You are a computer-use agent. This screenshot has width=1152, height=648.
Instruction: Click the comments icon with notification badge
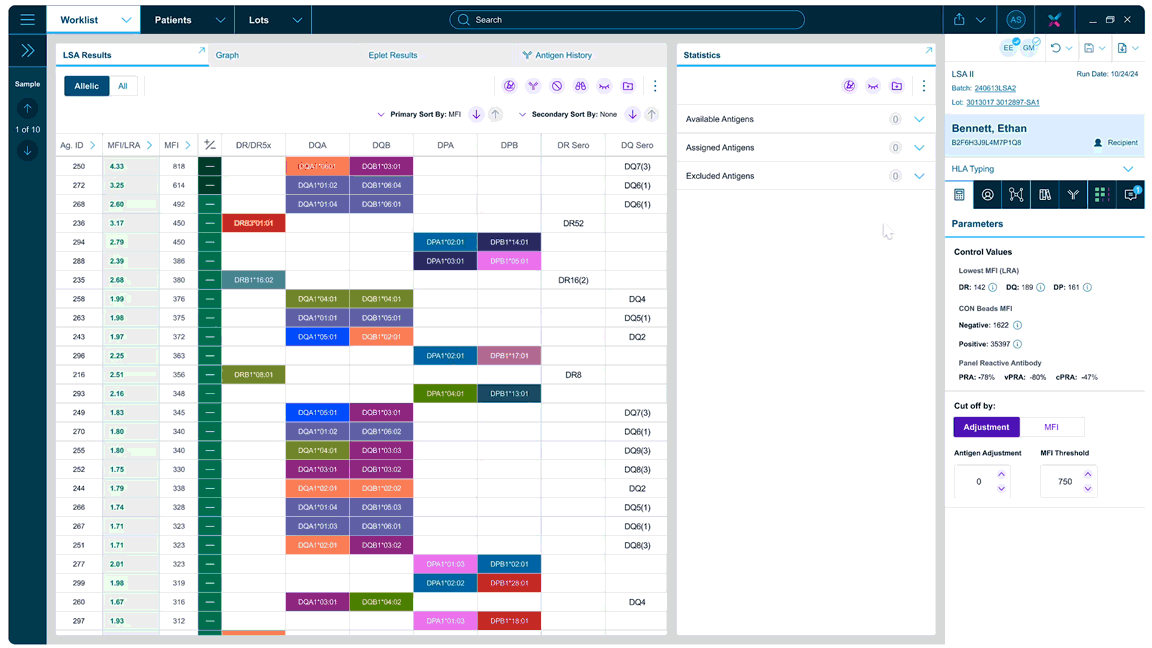[x=1128, y=195]
